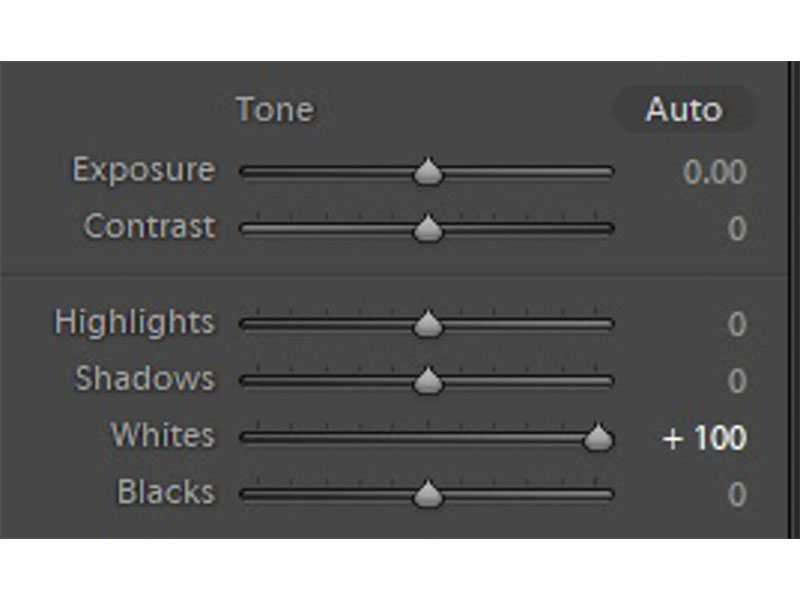Click the Shadows slider handle
800x600 pixels.
coord(428,381)
